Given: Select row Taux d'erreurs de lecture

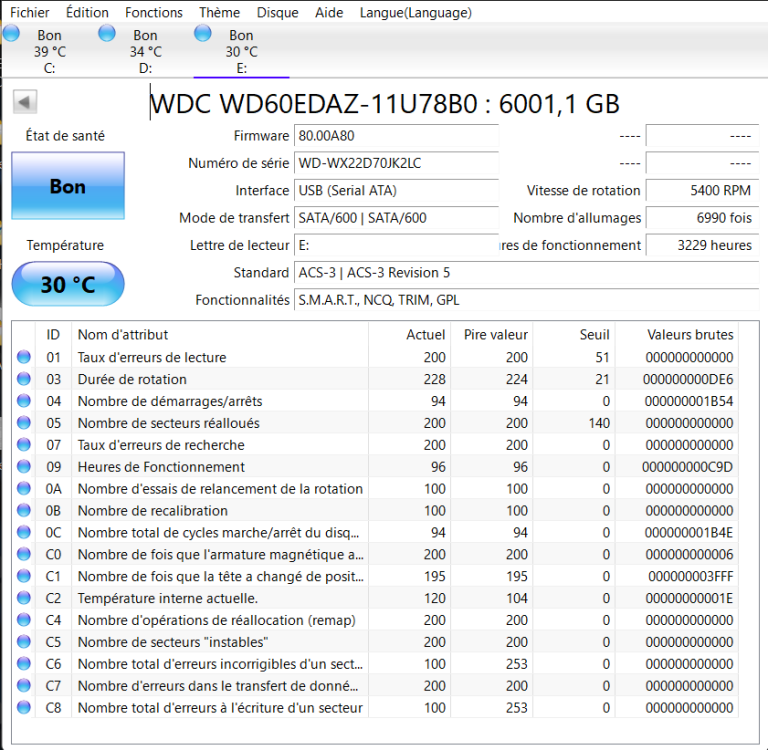Looking at the screenshot, I should 375,357.
